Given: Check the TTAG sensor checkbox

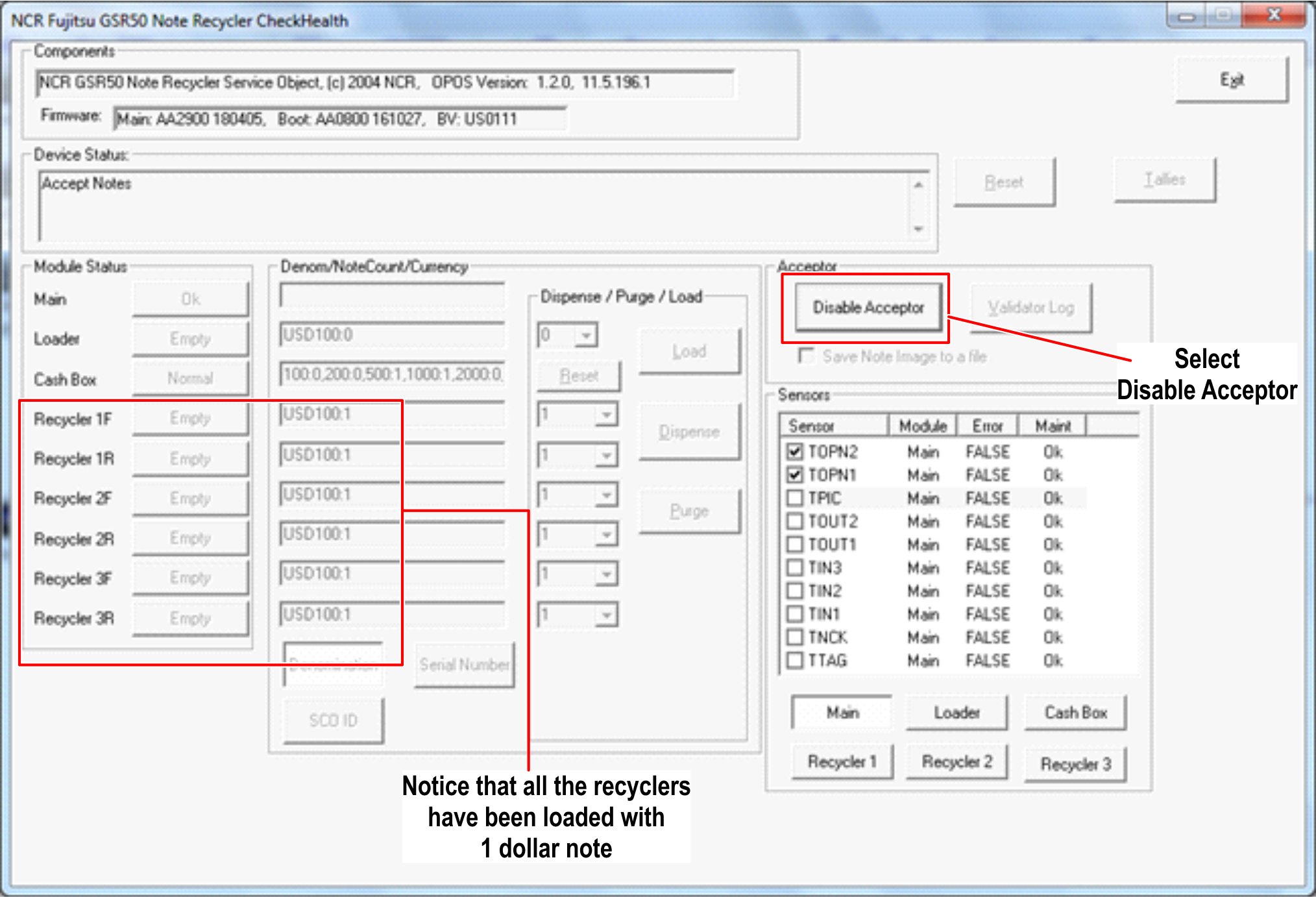Looking at the screenshot, I should click(x=794, y=660).
